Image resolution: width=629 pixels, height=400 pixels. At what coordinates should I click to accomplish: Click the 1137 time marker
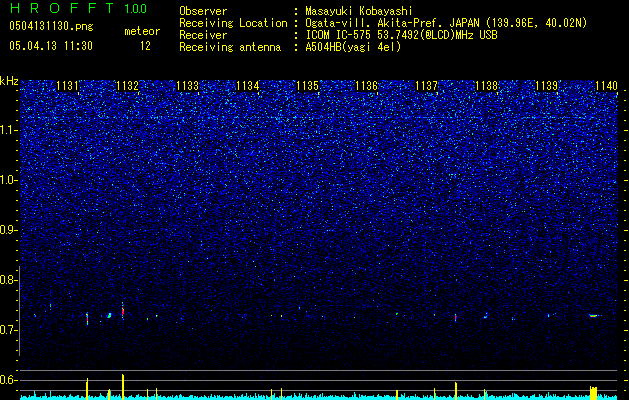tap(426, 86)
